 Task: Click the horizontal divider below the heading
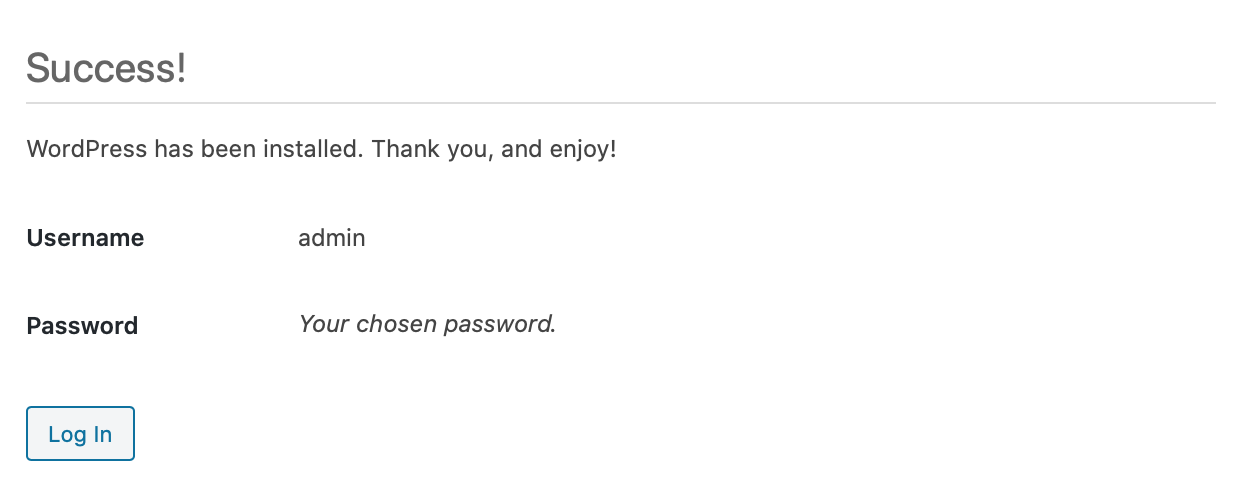pos(620,103)
